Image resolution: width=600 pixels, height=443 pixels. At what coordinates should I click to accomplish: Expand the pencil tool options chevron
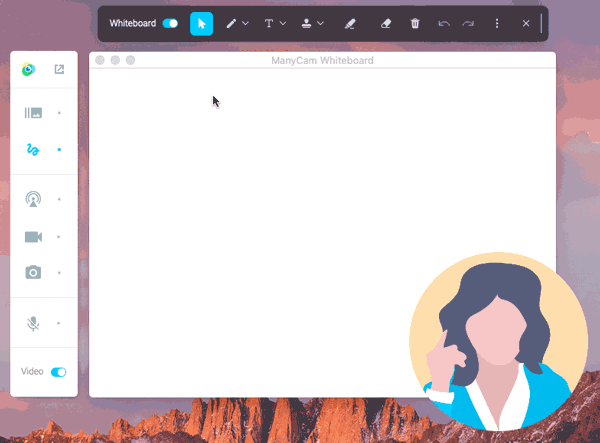246,24
